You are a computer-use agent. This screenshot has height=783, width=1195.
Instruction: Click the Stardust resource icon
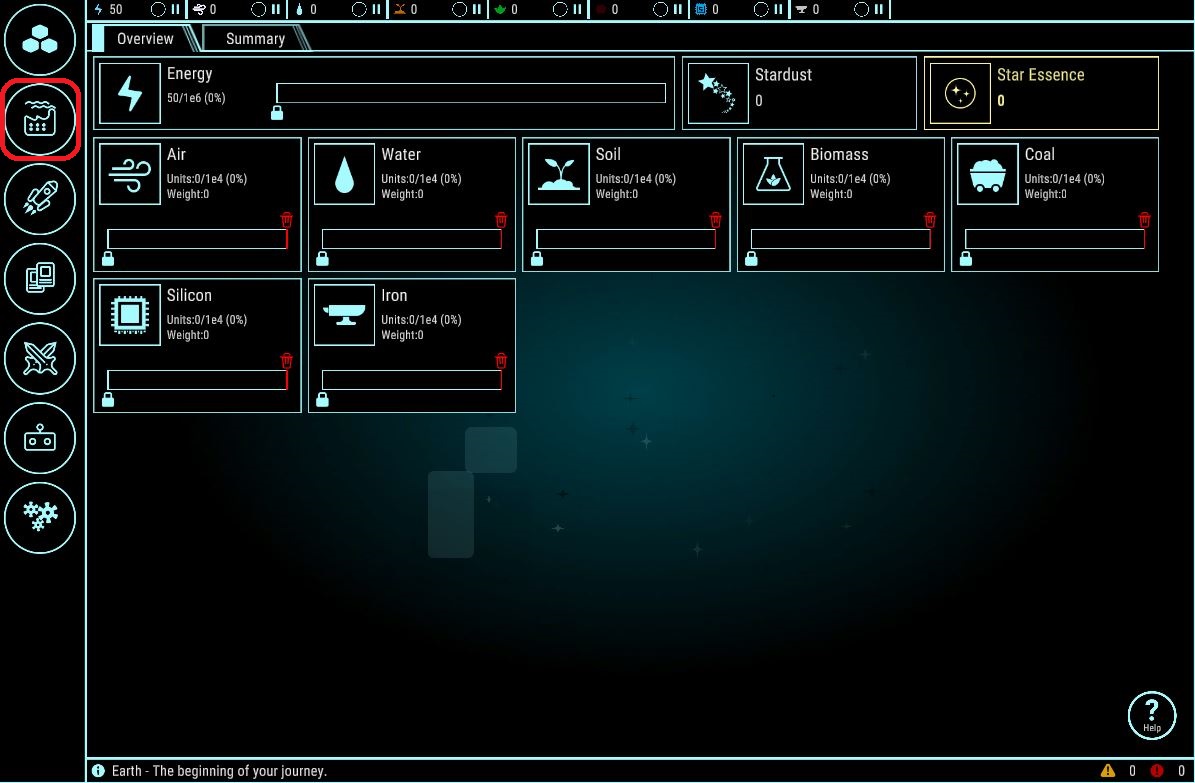click(718, 93)
